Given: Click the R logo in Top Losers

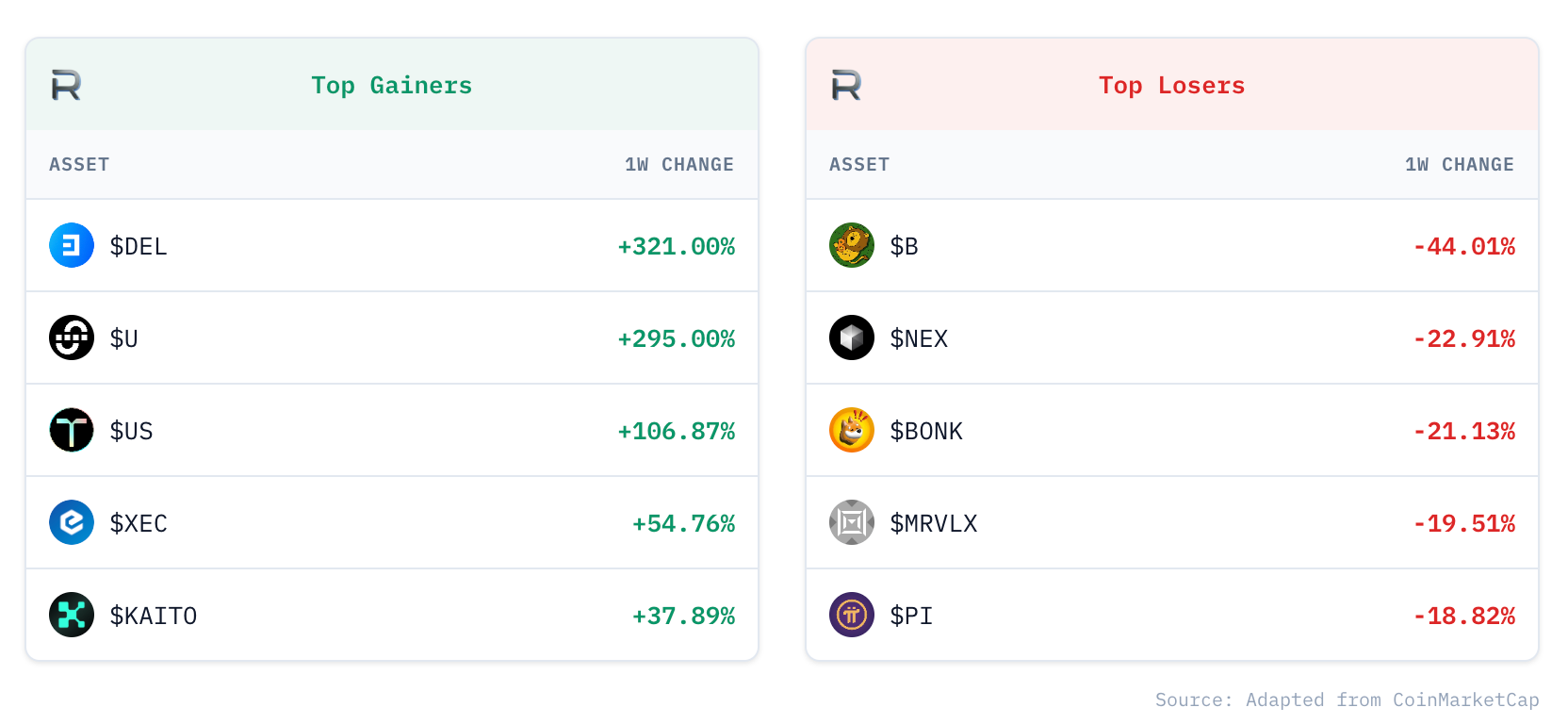Looking at the screenshot, I should 846,85.
